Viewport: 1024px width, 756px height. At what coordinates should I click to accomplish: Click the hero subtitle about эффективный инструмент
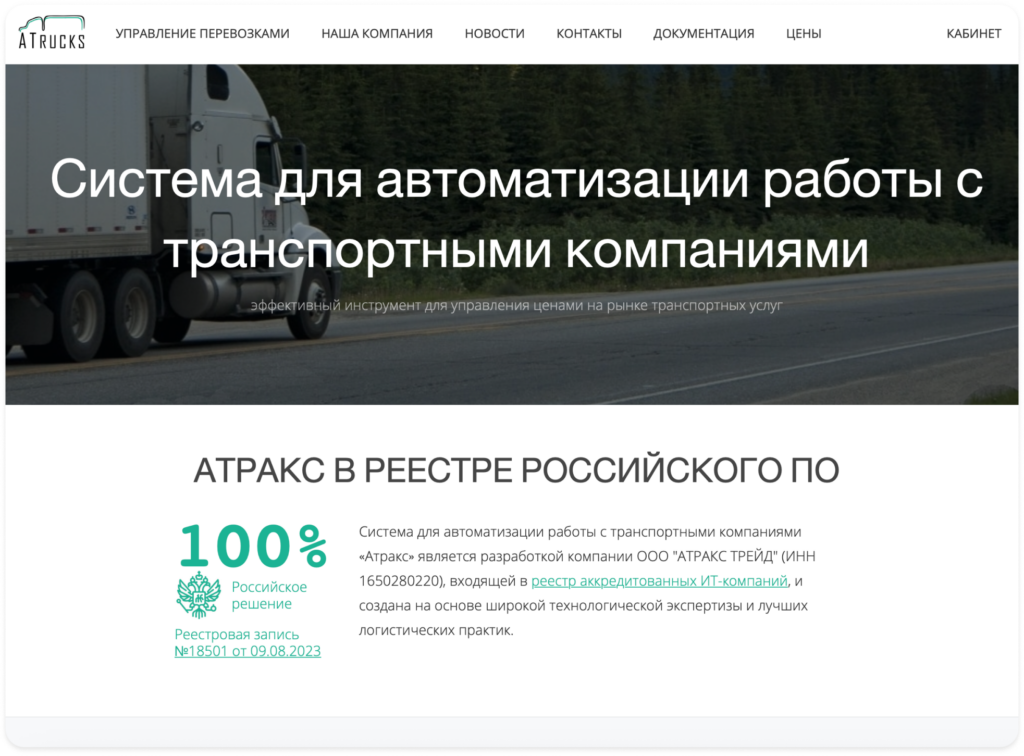click(516, 305)
